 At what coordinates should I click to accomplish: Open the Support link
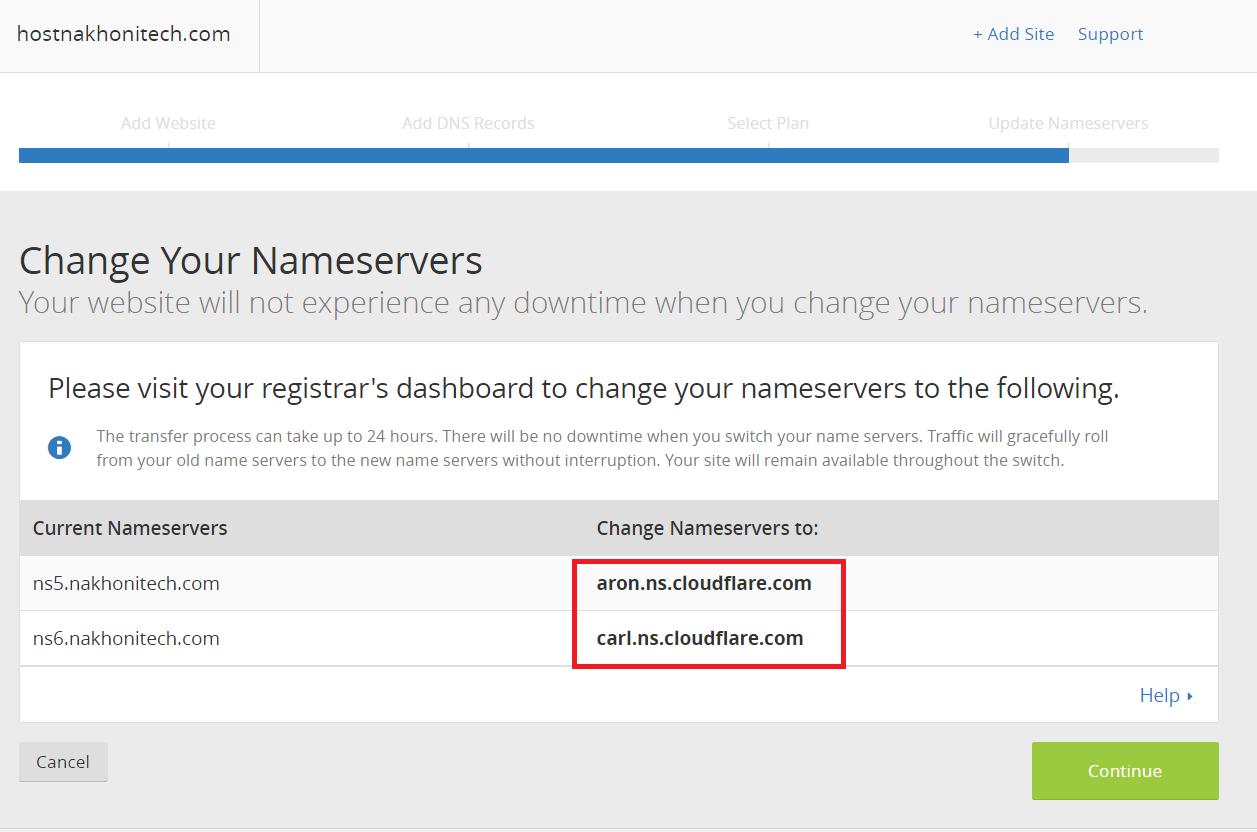[x=1110, y=34]
